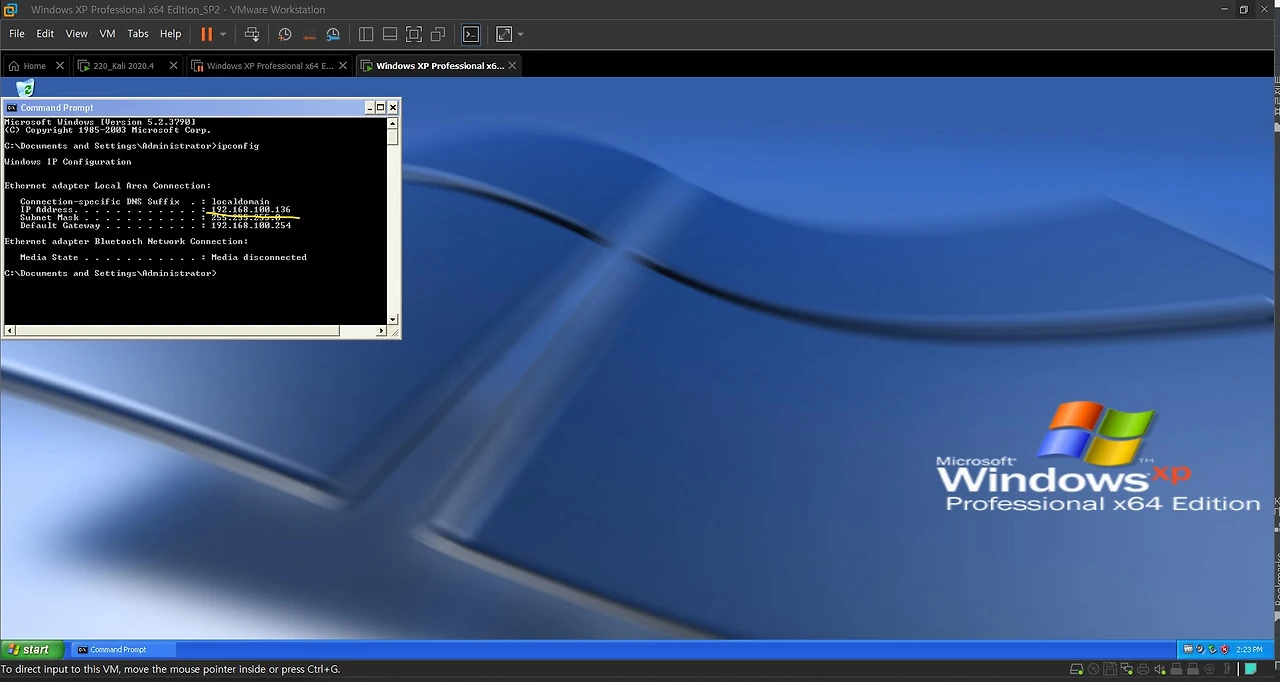Switch to Unity mode icon
The image size is (1280, 682).
(x=438, y=34)
